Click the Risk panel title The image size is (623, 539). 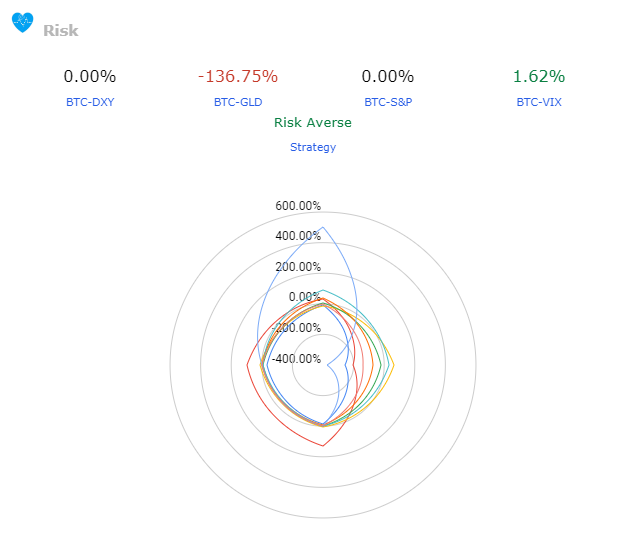click(x=61, y=30)
